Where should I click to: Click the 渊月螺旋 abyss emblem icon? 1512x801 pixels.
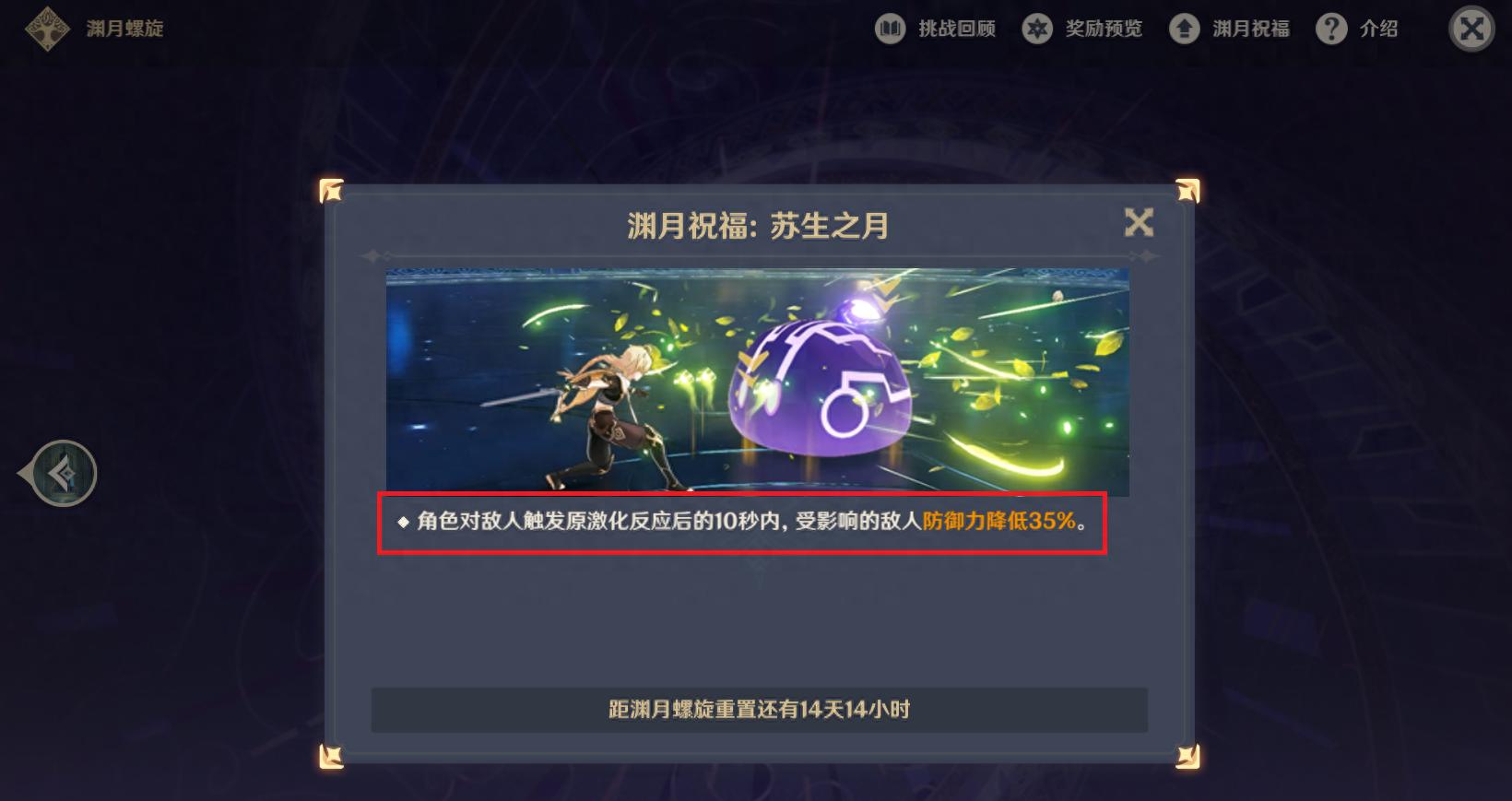click(47, 29)
